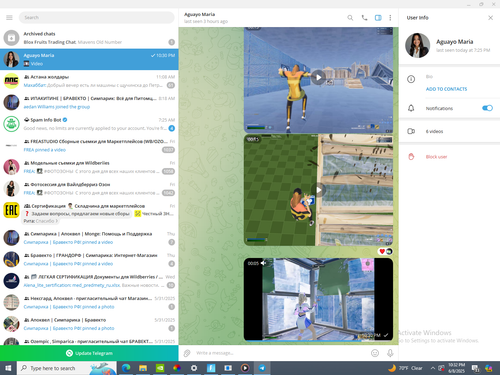Record a voice message with microphone icon
500x375 pixels.
[390, 353]
